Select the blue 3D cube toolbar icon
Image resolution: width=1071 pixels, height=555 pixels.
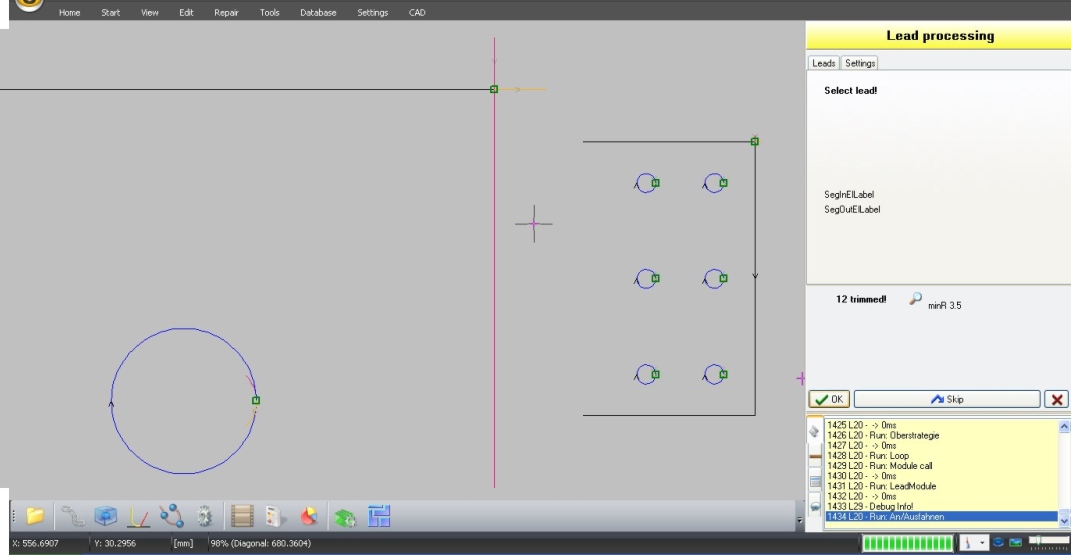105,516
